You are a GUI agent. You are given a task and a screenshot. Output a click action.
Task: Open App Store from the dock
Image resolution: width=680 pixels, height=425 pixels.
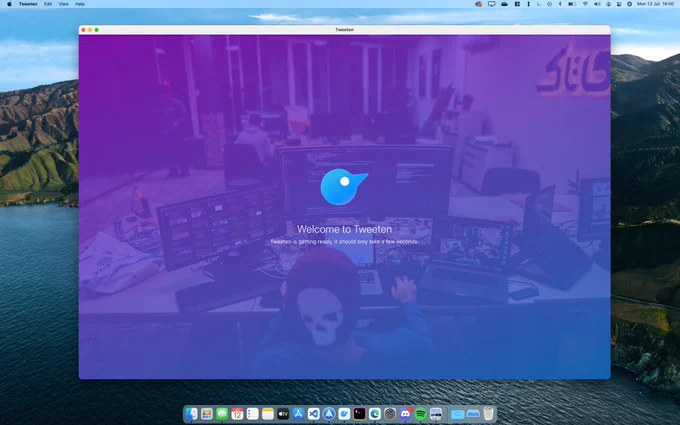[x=298, y=414]
